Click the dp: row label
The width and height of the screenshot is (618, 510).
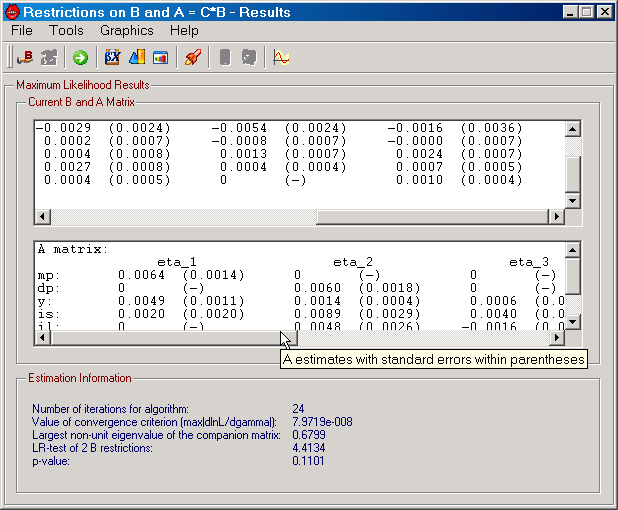click(x=48, y=288)
